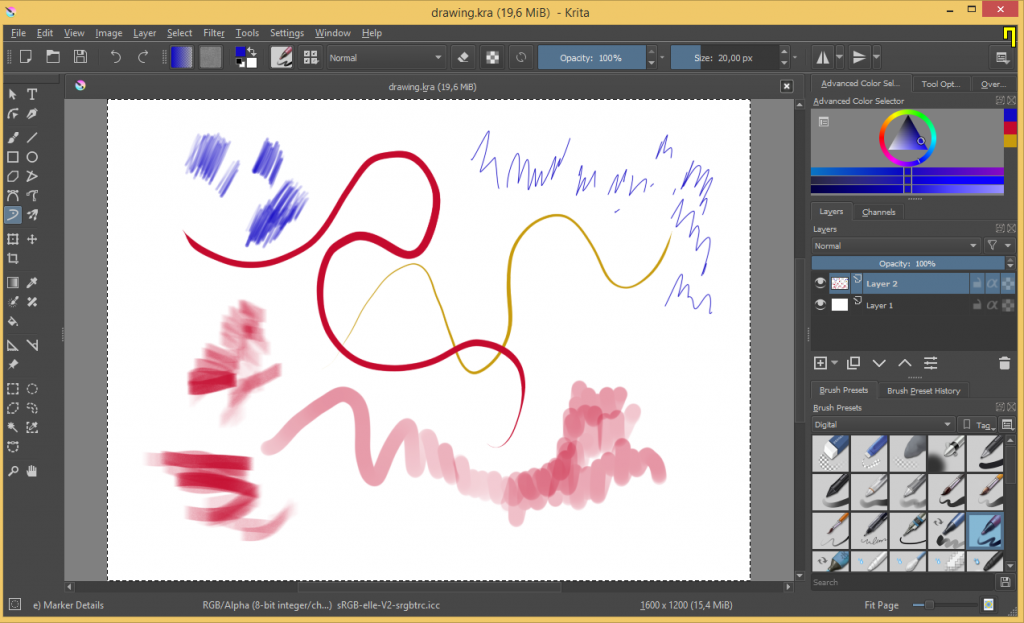Delete the selected layer with the trash icon
This screenshot has height=623, width=1024.
tap(1004, 364)
